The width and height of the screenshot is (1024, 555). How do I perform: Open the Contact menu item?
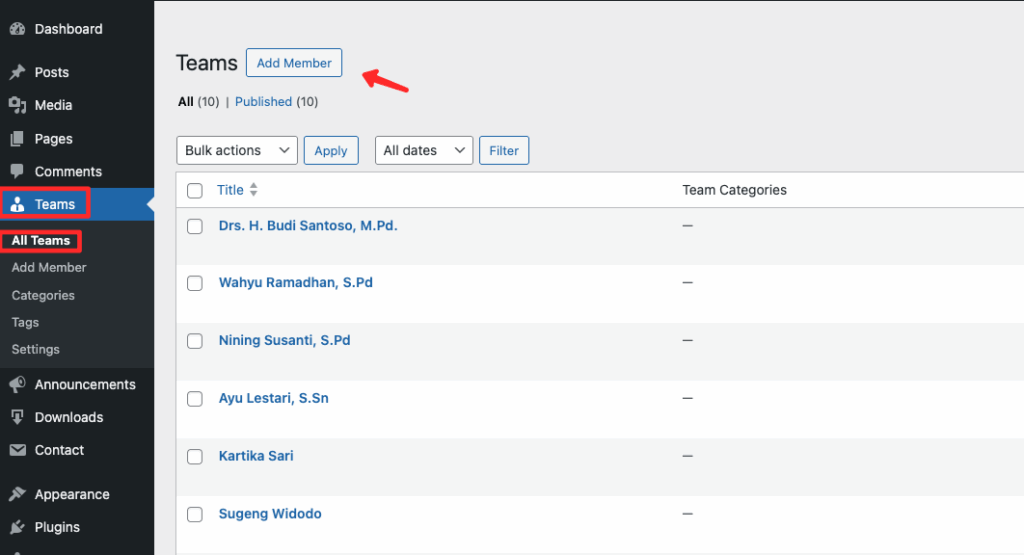coord(59,450)
